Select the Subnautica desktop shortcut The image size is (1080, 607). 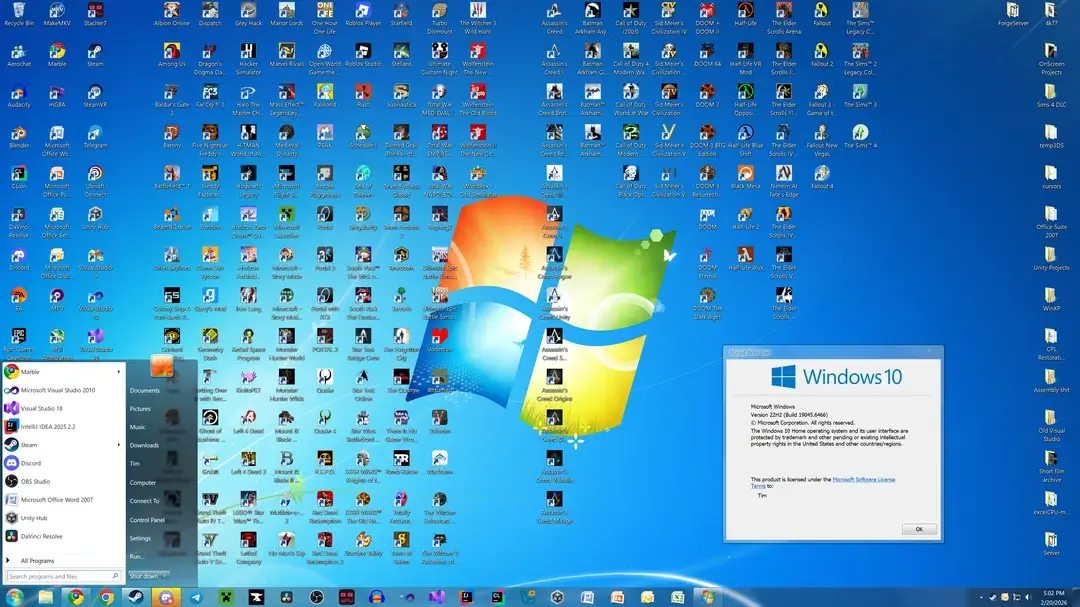pyautogui.click(x=401, y=96)
